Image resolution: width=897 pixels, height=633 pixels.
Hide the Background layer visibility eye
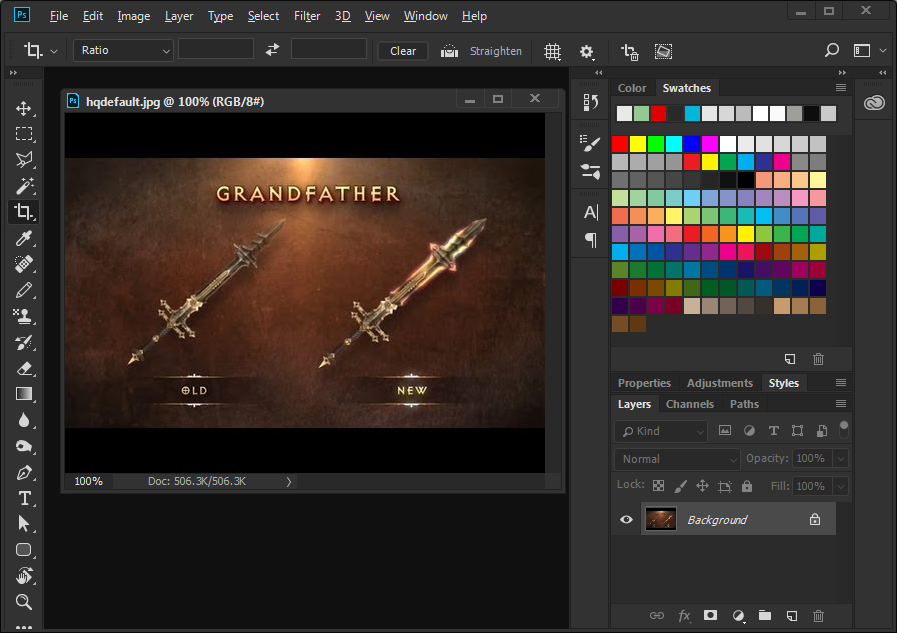[x=626, y=520]
